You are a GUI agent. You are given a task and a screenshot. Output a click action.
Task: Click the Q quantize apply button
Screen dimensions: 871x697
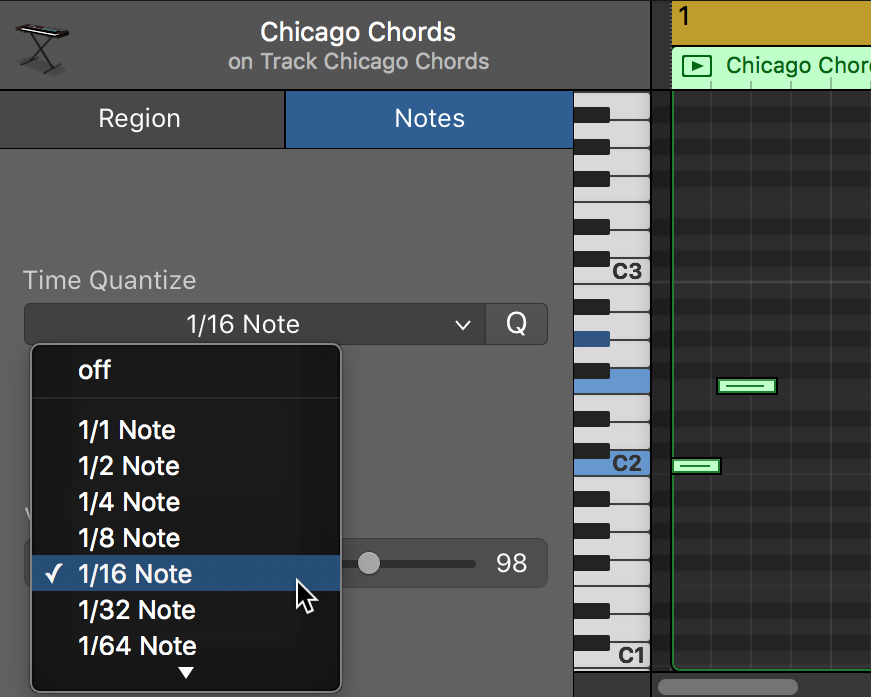516,324
